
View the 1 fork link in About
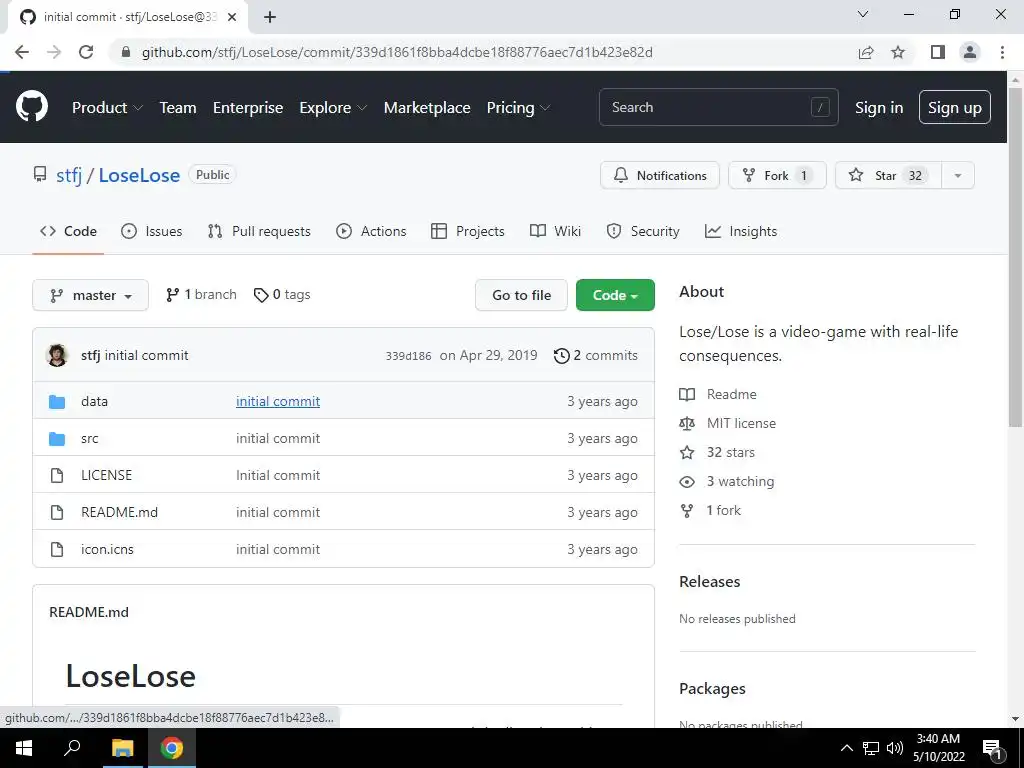coord(711,510)
